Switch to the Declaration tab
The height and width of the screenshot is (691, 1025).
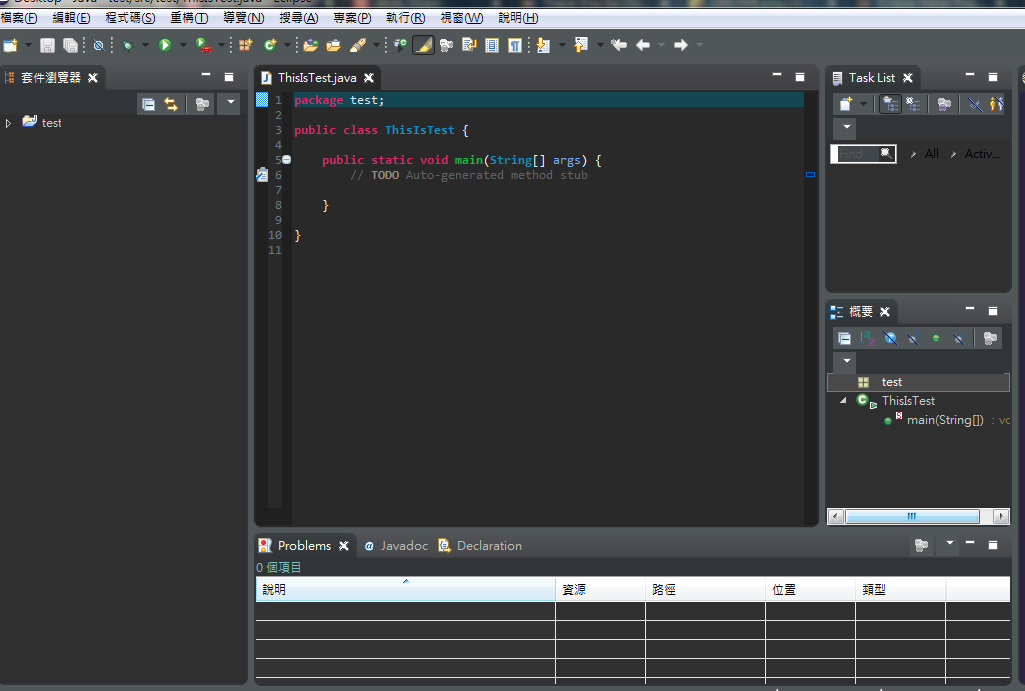[480, 546]
